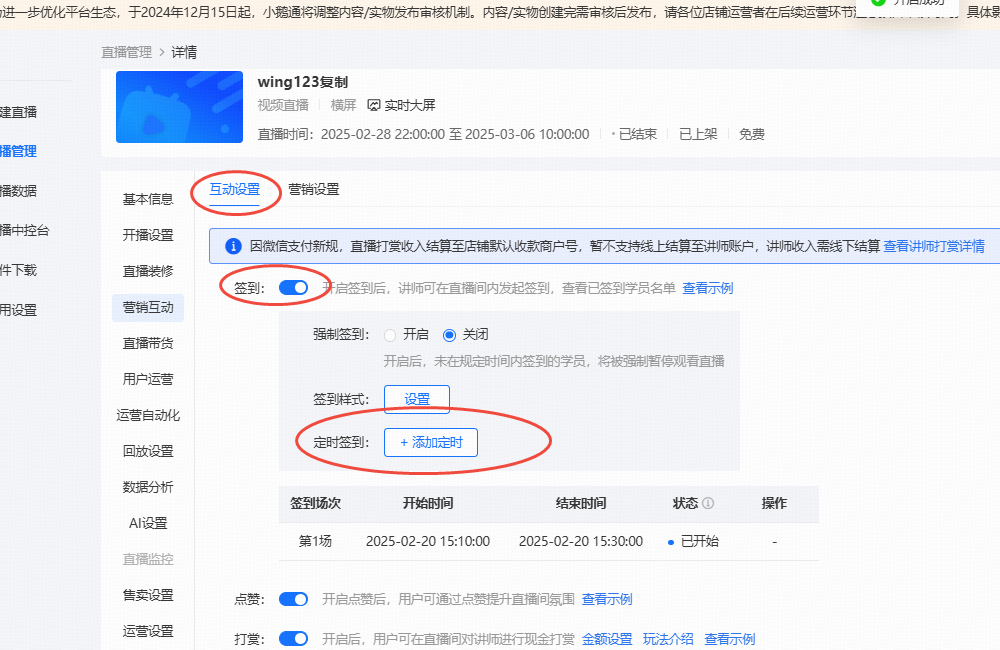Image resolution: width=1000 pixels, height=650 pixels.
Task: Click the 实时大屏 label
Action: click(x=410, y=105)
